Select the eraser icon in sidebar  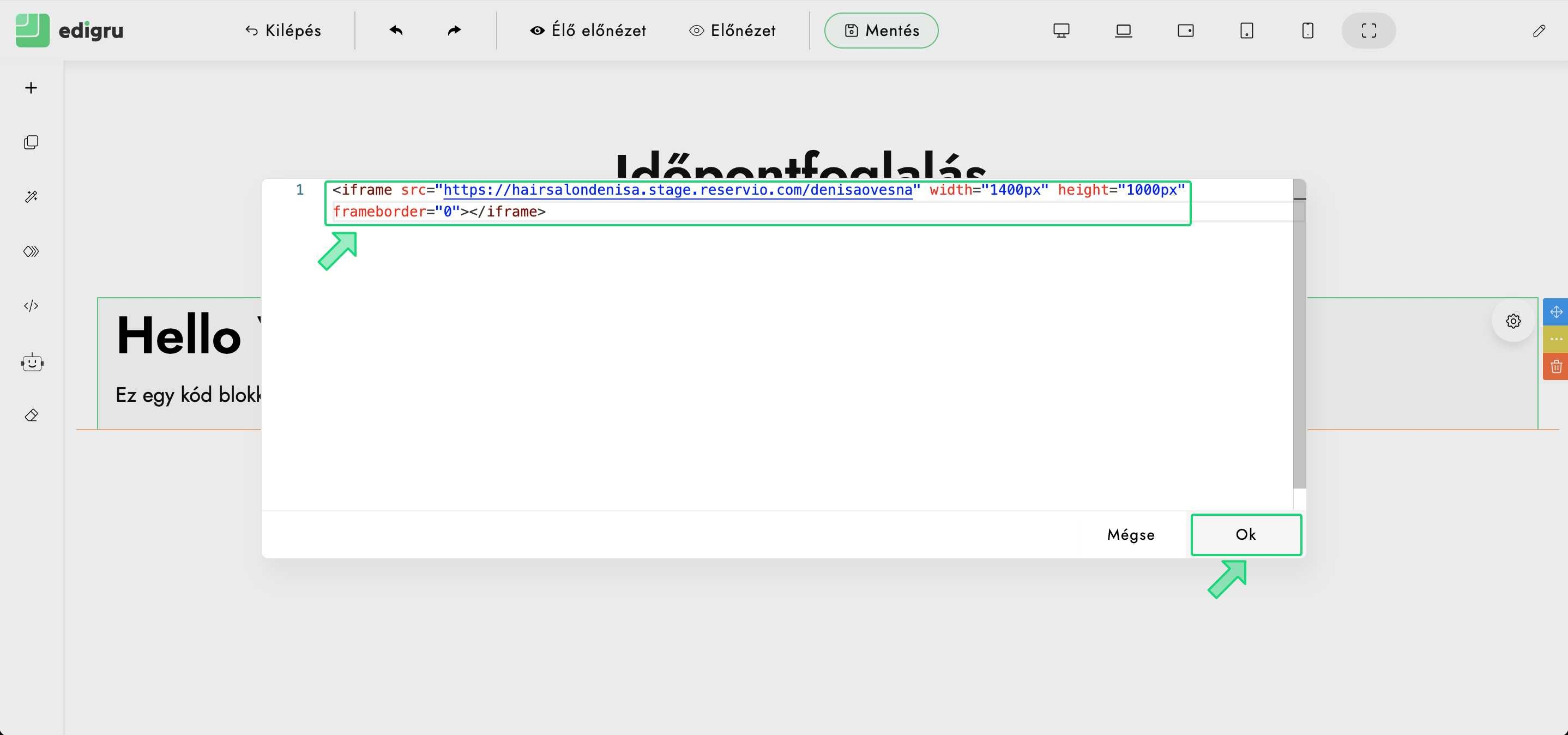(x=31, y=415)
